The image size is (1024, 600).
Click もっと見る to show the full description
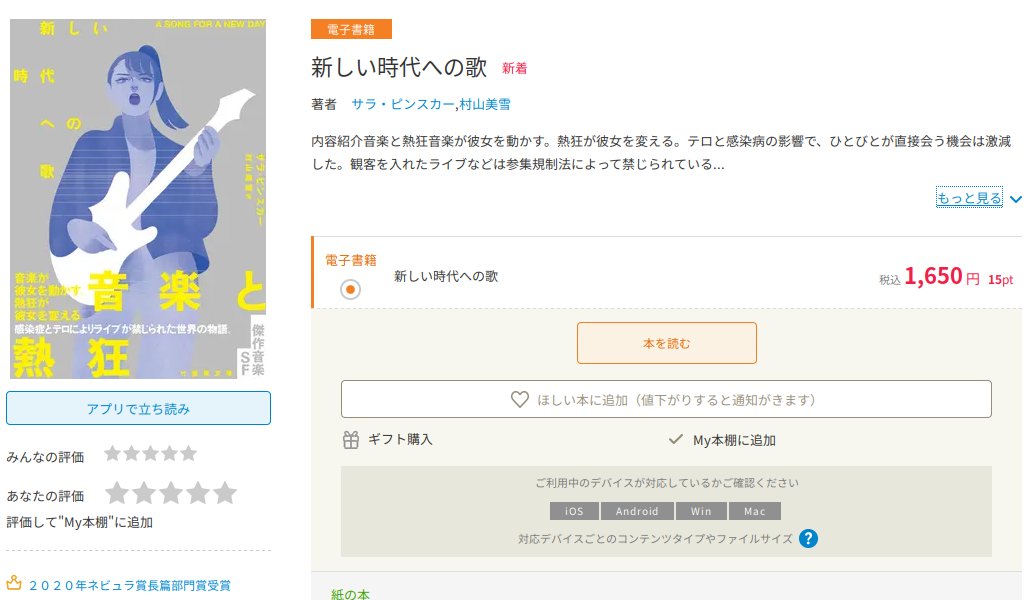(969, 198)
